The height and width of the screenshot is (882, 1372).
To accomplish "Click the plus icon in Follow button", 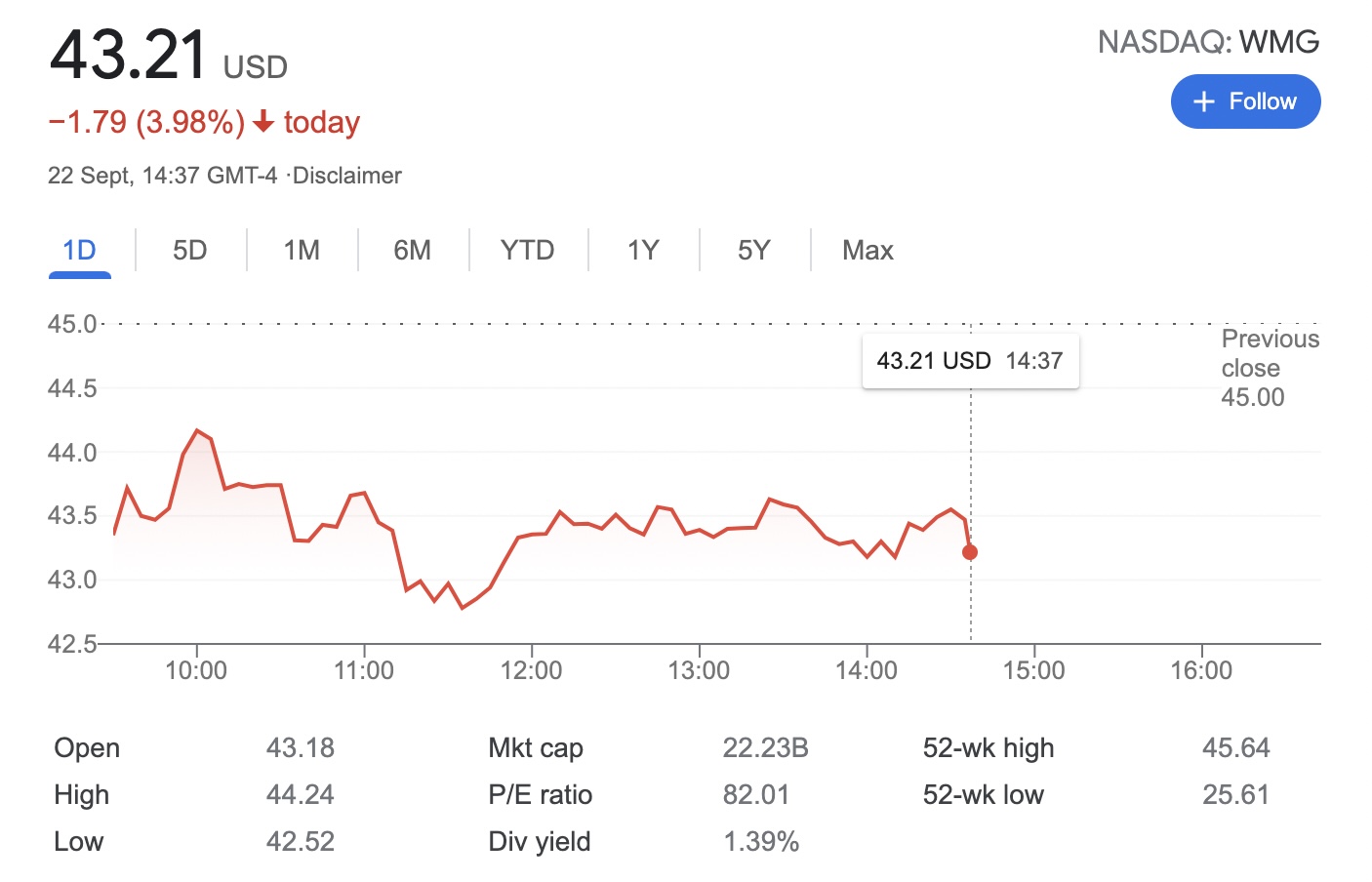I will click(1204, 101).
